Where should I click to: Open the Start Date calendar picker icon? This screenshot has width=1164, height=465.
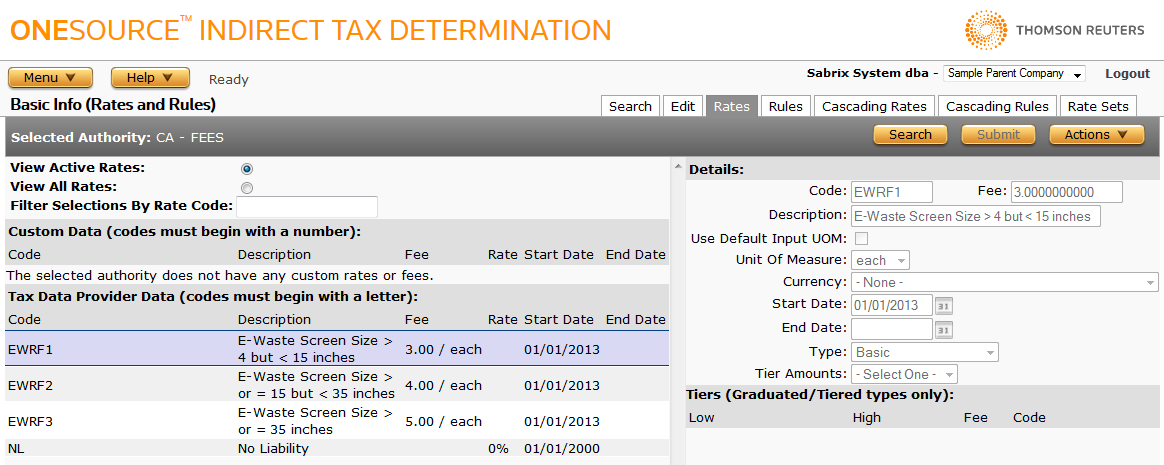tap(944, 305)
